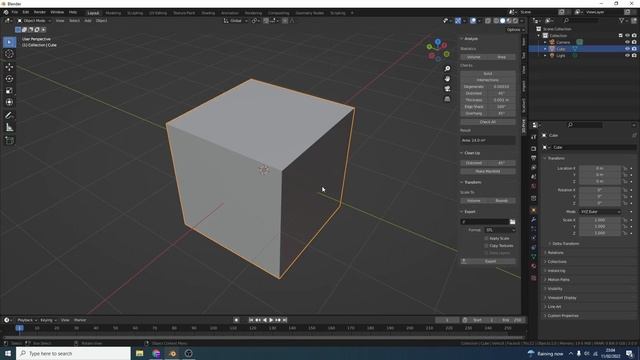Expand the Cube tree item in outliner
The image size is (640, 360).
(x=545, y=49)
